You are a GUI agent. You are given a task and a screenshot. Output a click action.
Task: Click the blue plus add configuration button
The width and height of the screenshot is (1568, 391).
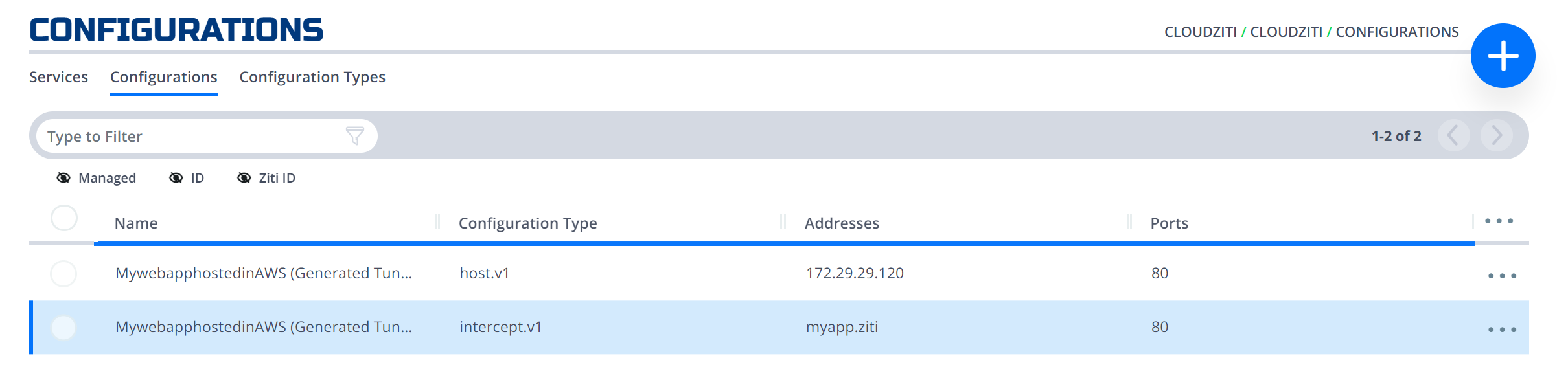(1503, 56)
